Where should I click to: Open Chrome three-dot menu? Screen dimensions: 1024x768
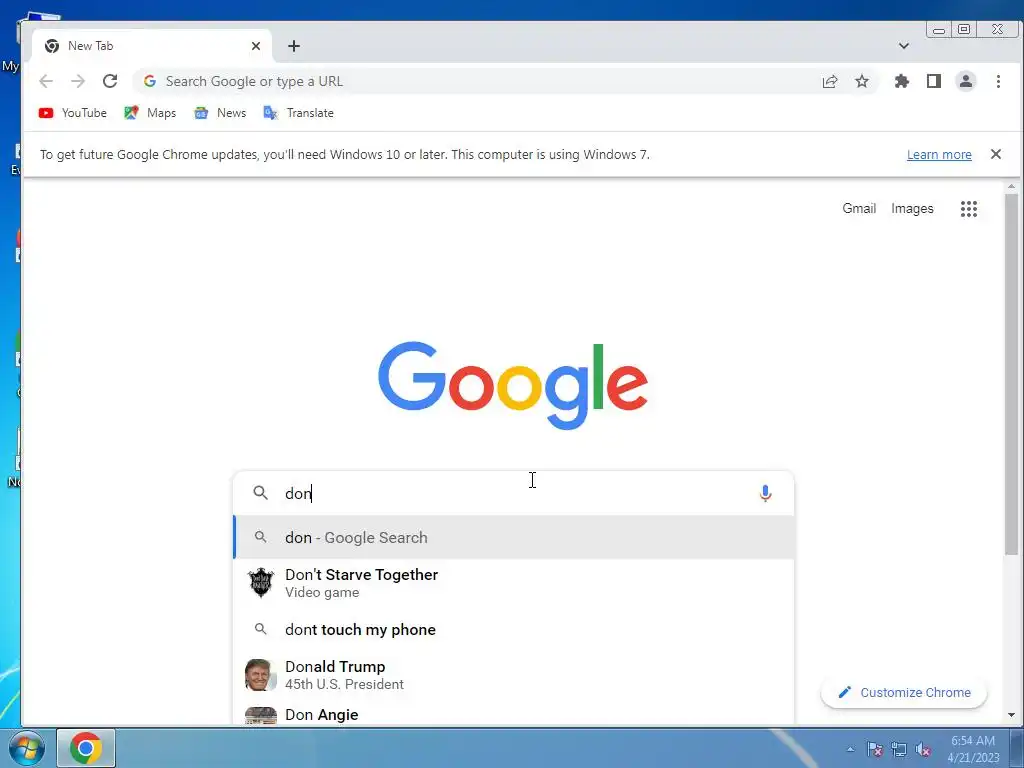pyautogui.click(x=998, y=81)
